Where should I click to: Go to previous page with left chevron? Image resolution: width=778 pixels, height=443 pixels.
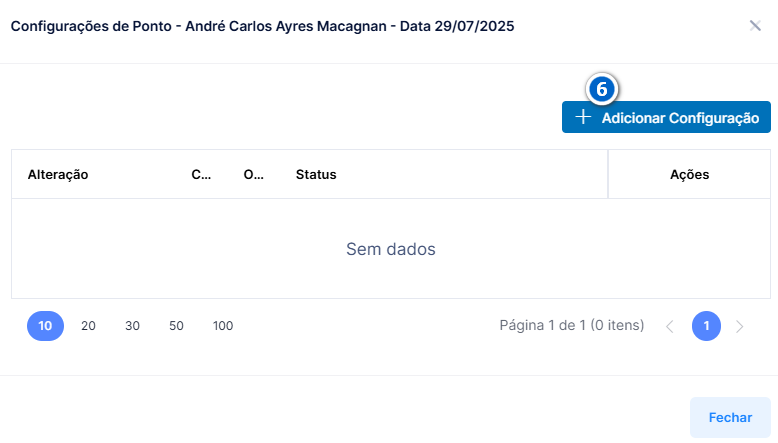tap(670, 326)
